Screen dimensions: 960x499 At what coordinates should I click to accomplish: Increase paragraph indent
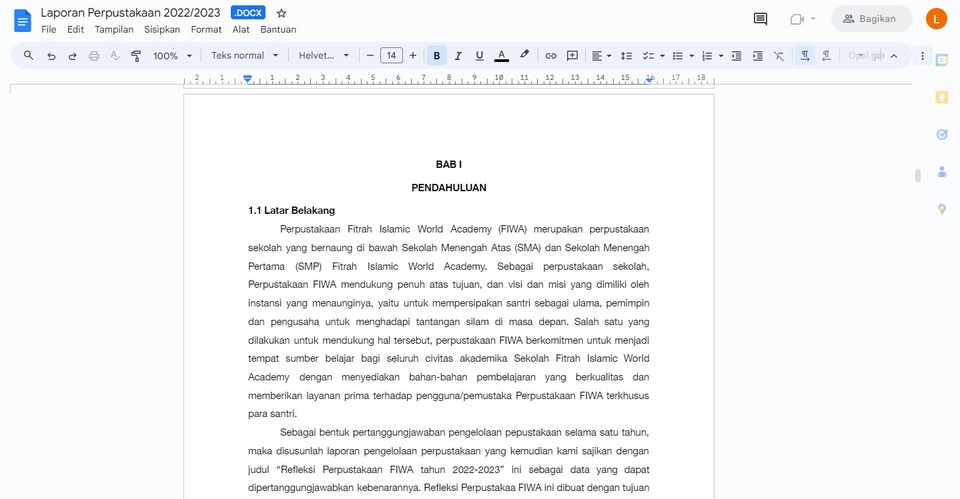[x=757, y=56]
